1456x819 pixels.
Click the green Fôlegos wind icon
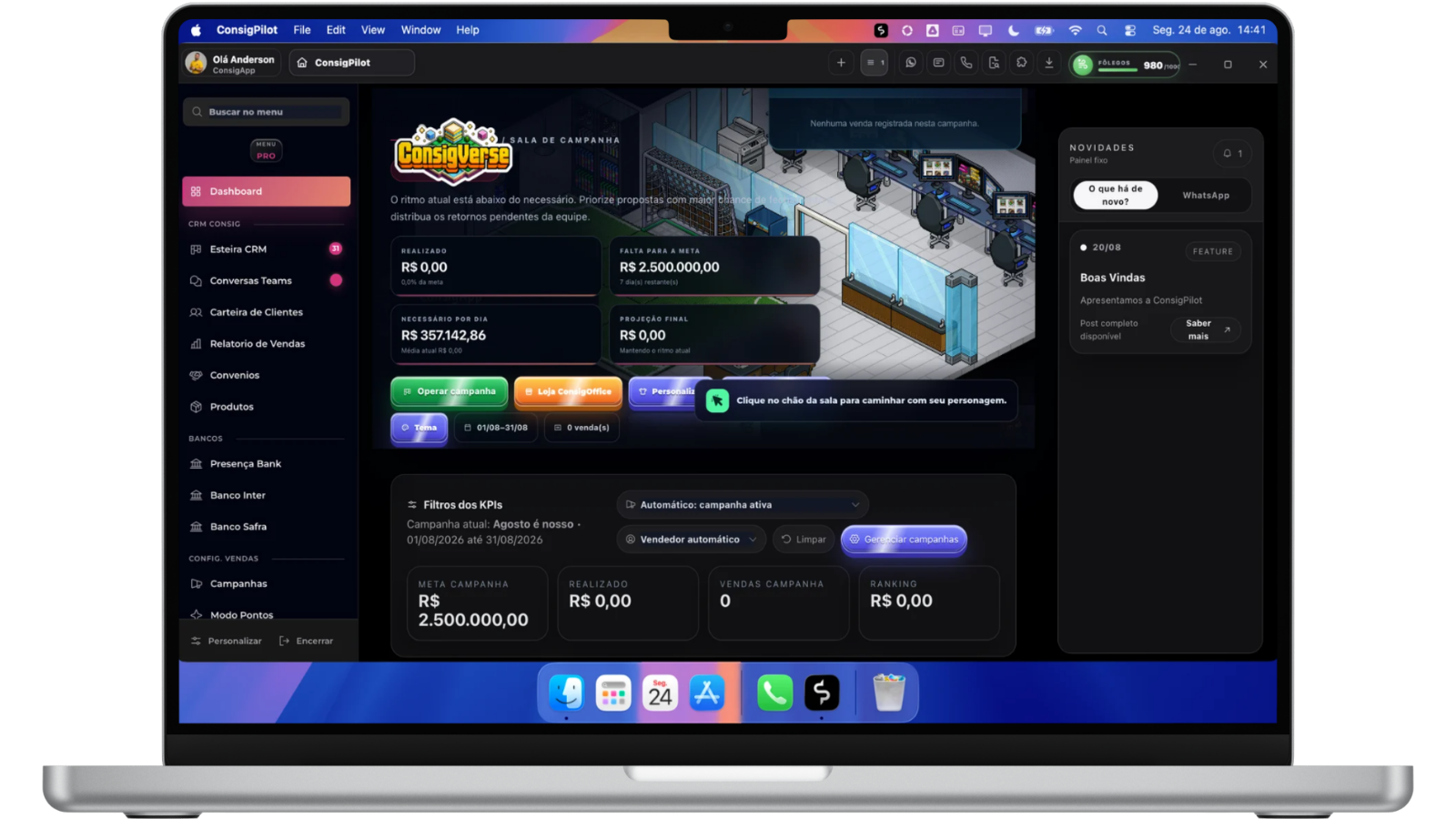1082,65
